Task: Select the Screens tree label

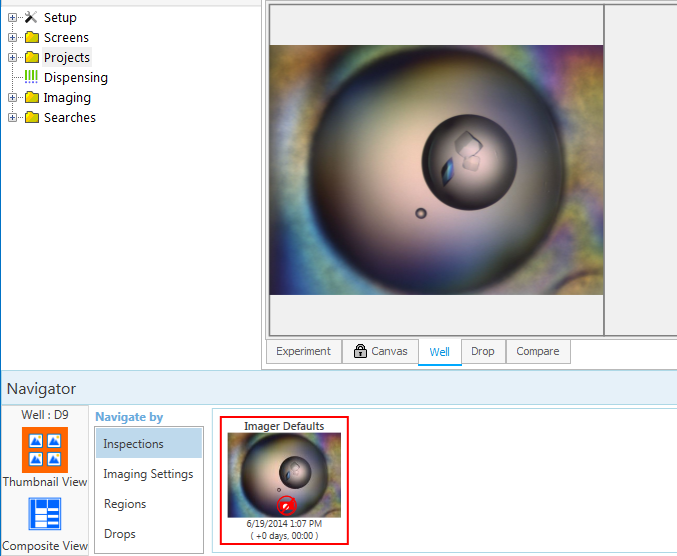Action: (x=66, y=38)
